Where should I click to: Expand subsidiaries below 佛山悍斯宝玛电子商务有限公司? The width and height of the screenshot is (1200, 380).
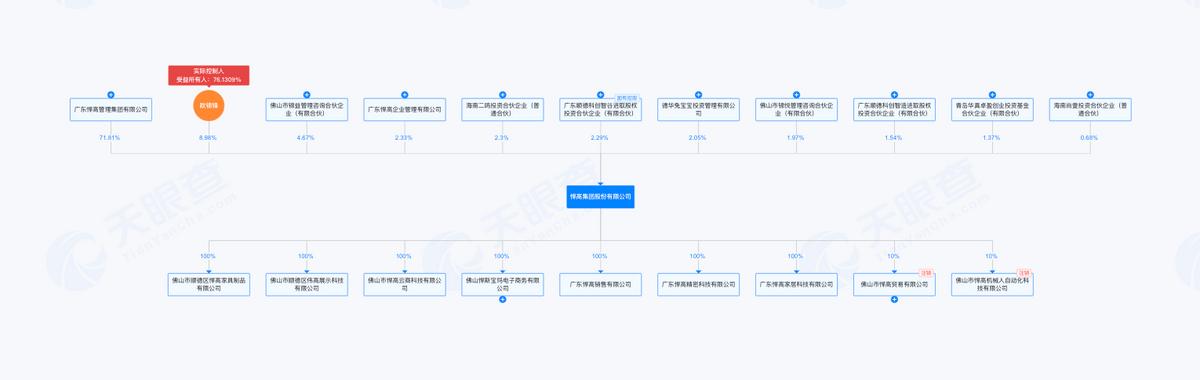pos(502,299)
